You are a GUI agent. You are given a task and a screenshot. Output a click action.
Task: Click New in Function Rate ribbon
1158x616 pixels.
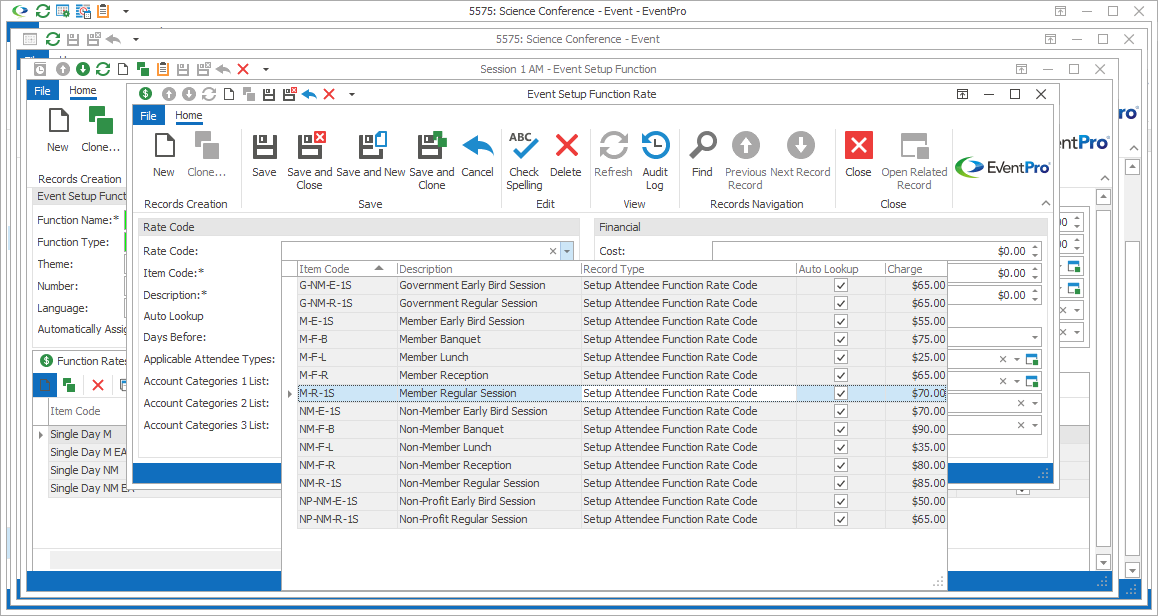tap(164, 156)
